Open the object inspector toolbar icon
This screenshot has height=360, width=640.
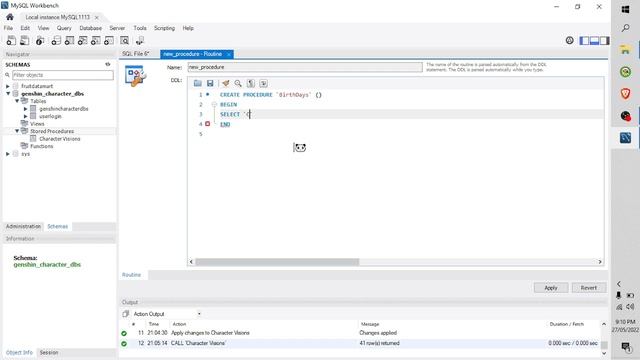point(40,40)
